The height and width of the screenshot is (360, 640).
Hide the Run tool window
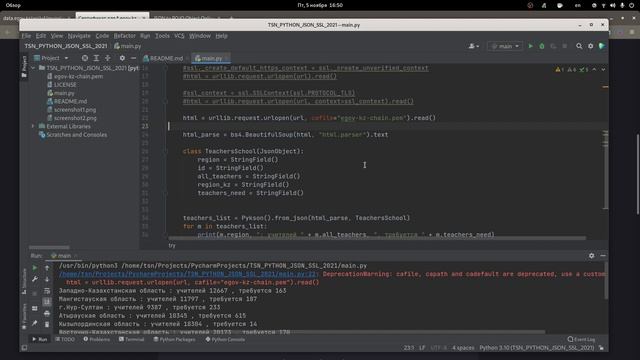(603, 256)
